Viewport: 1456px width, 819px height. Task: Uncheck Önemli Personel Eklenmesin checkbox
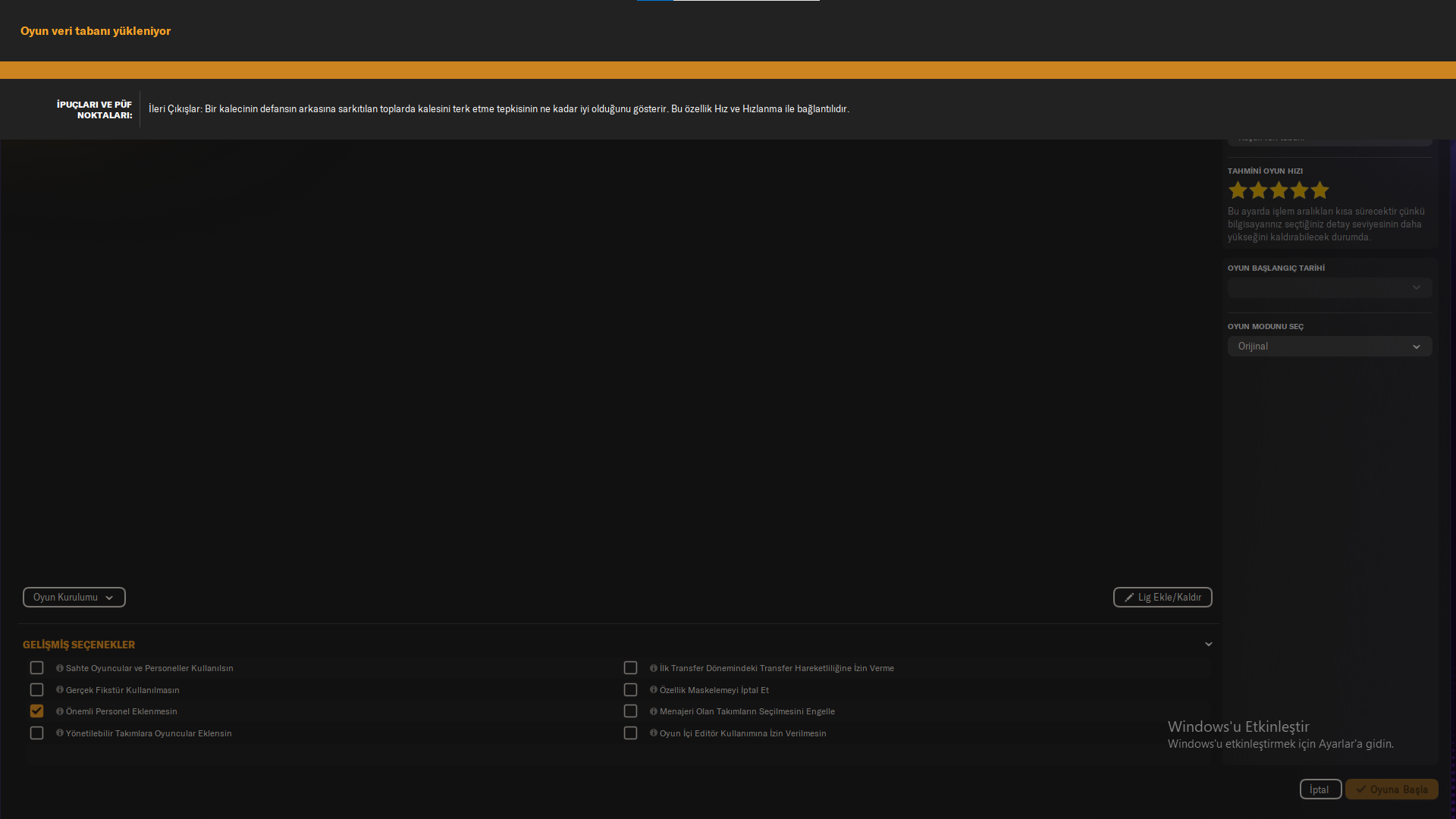click(36, 711)
